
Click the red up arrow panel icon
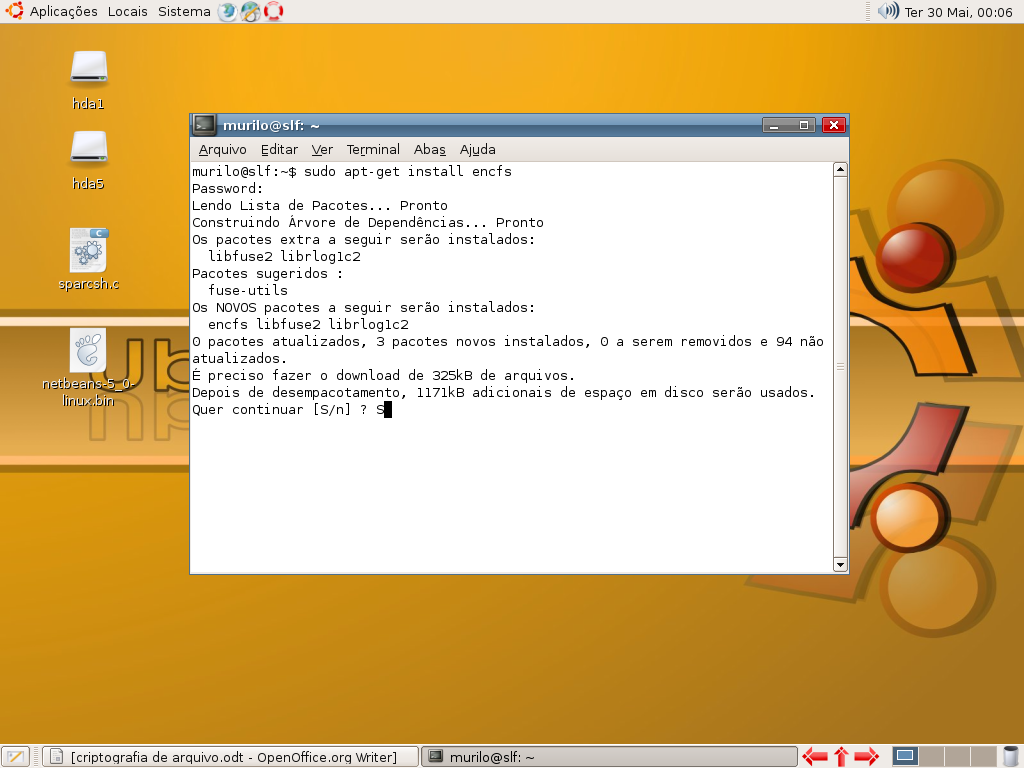point(841,757)
